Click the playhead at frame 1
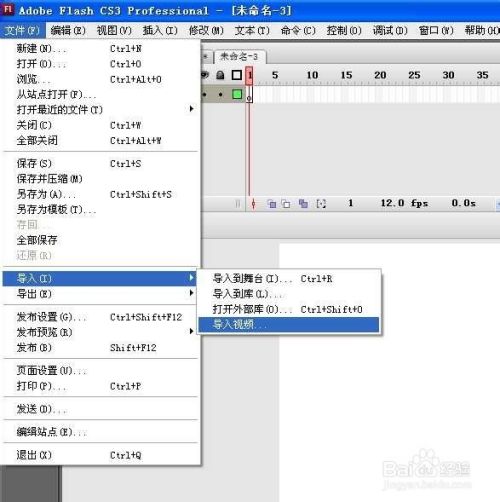Viewport: 500px width, 502px height. pyautogui.click(x=249, y=76)
